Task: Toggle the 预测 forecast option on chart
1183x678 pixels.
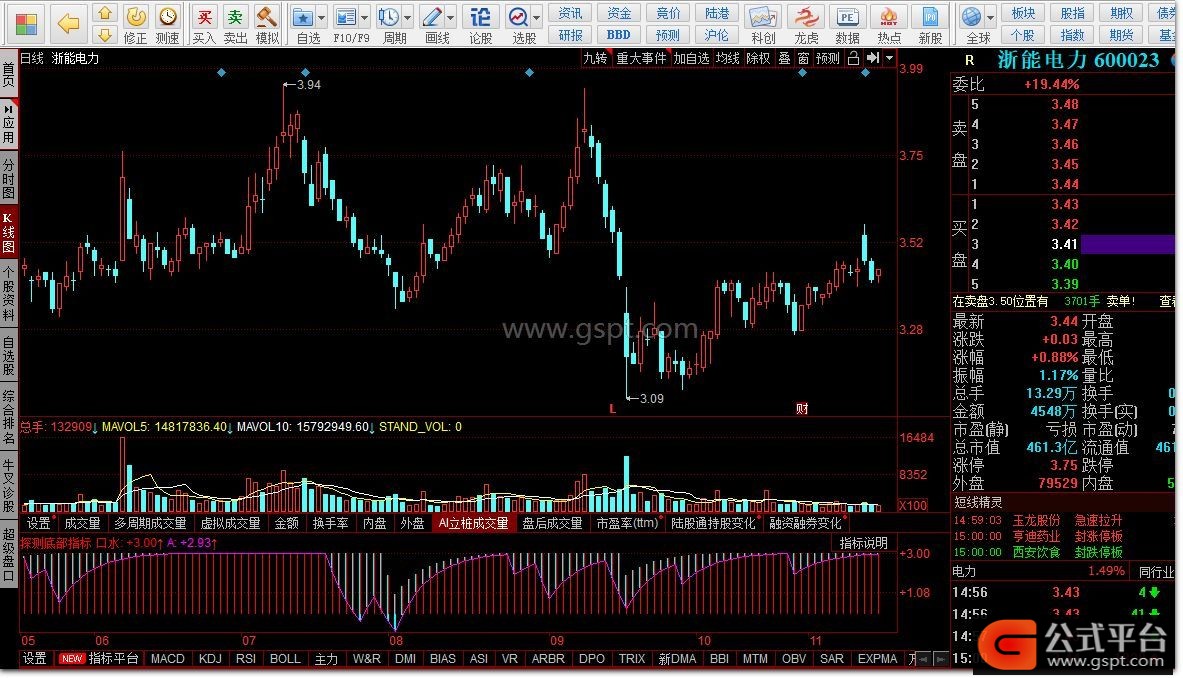Action: 828,58
